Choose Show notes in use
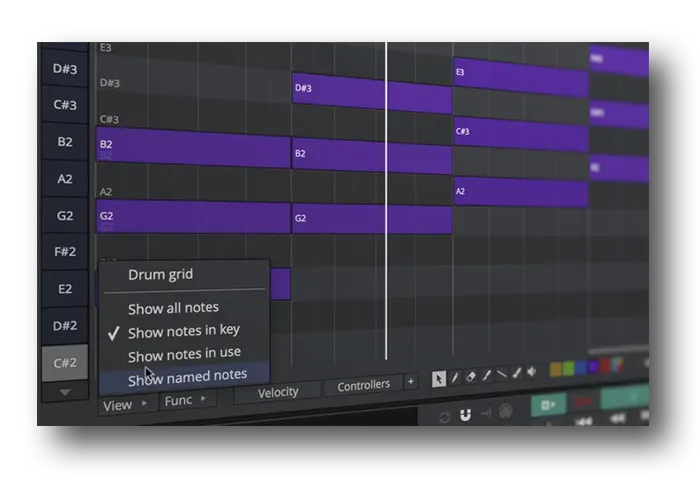The width and height of the screenshot is (700, 477). (x=184, y=355)
